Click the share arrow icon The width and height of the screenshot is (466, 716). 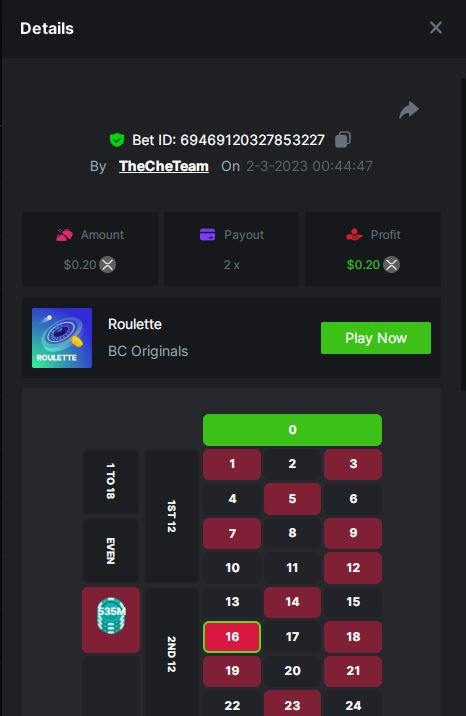[x=409, y=110]
